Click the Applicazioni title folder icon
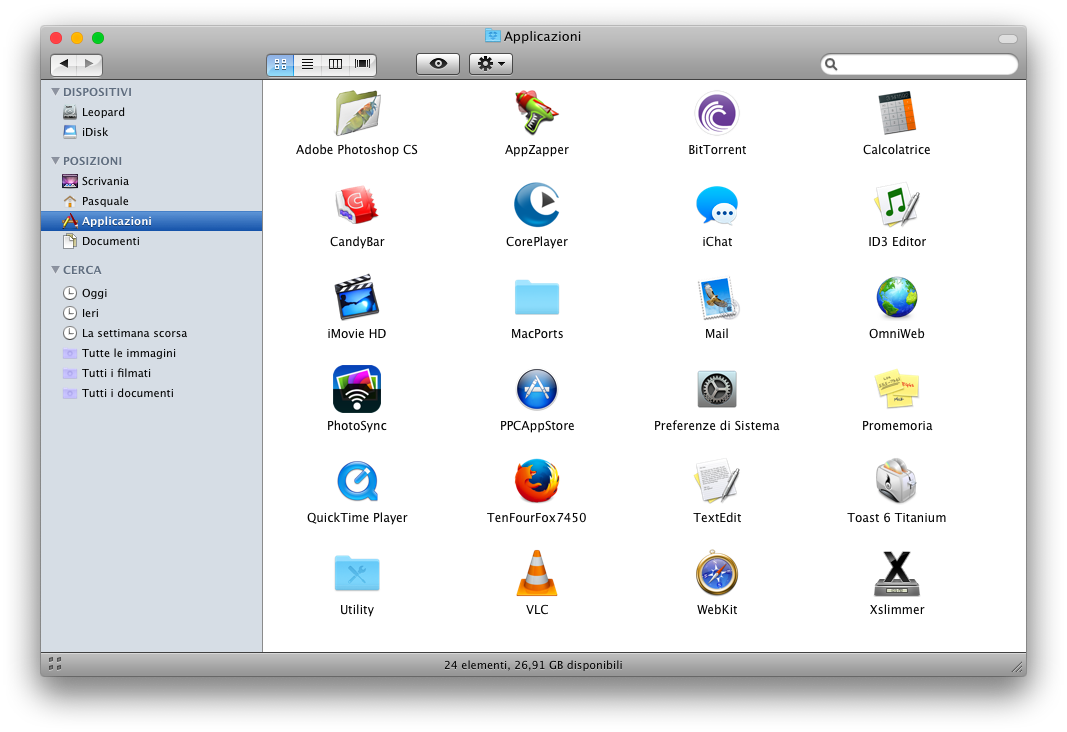This screenshot has height=732, width=1067. click(x=492, y=35)
